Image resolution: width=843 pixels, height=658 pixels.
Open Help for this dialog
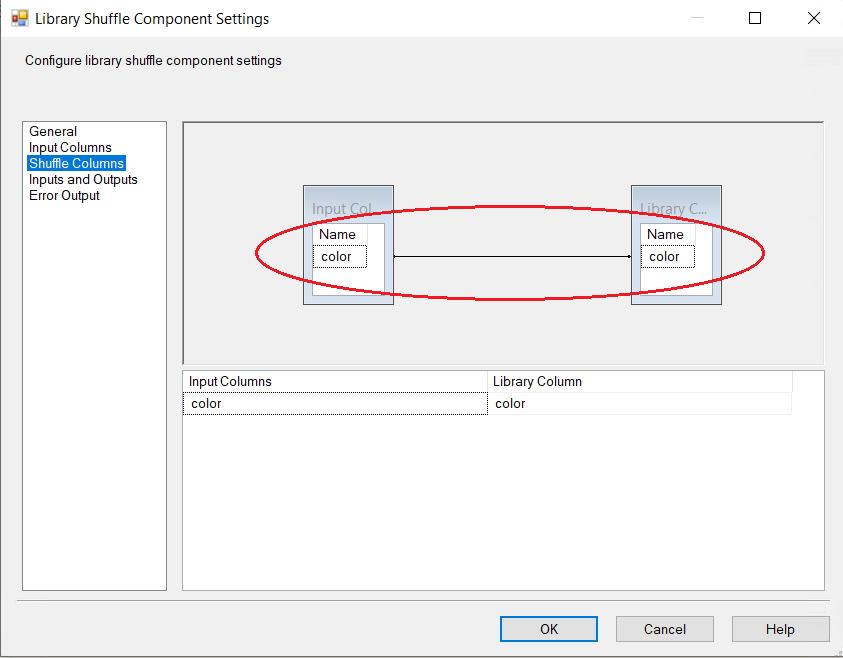point(780,629)
